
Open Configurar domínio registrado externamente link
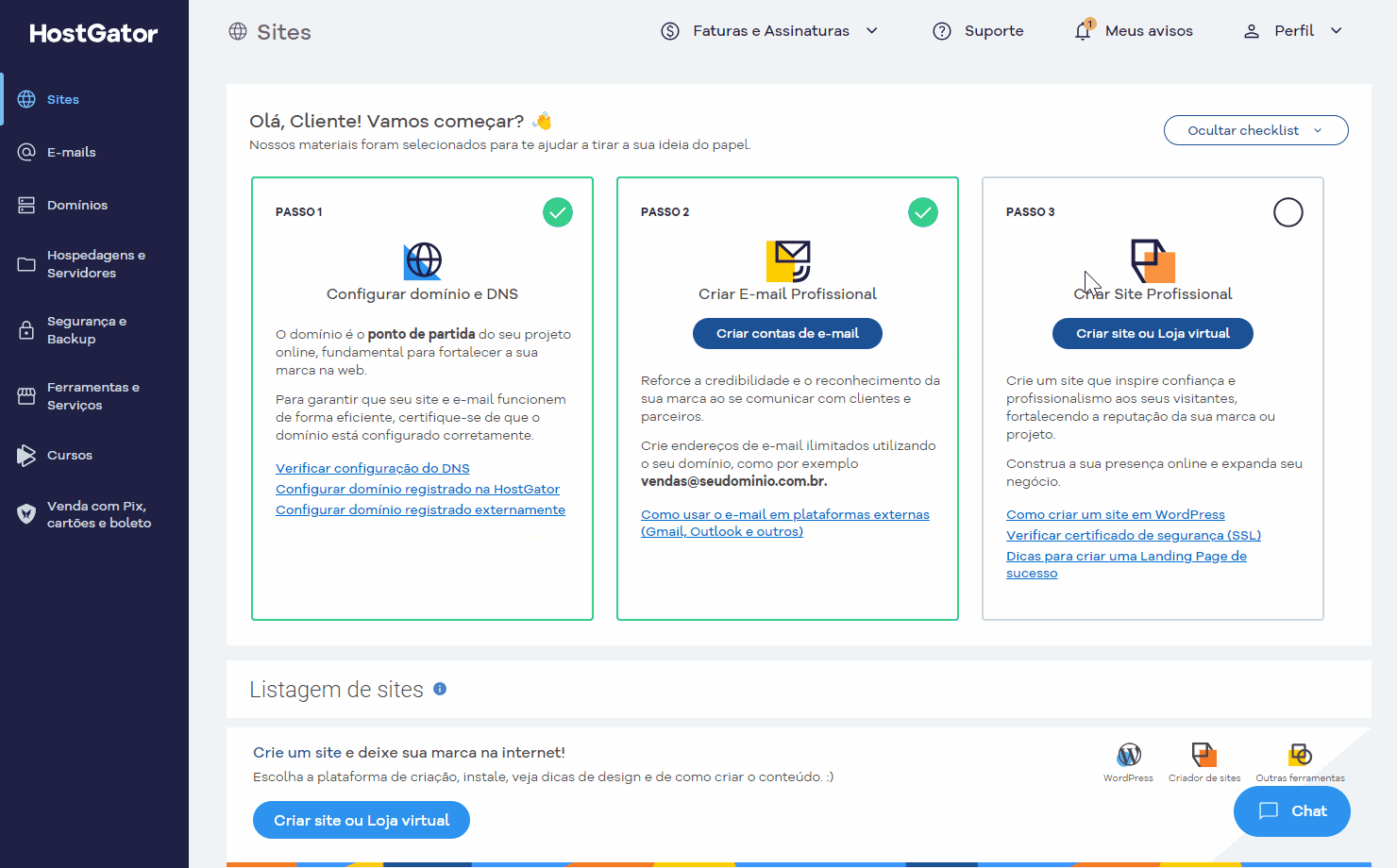(420, 509)
